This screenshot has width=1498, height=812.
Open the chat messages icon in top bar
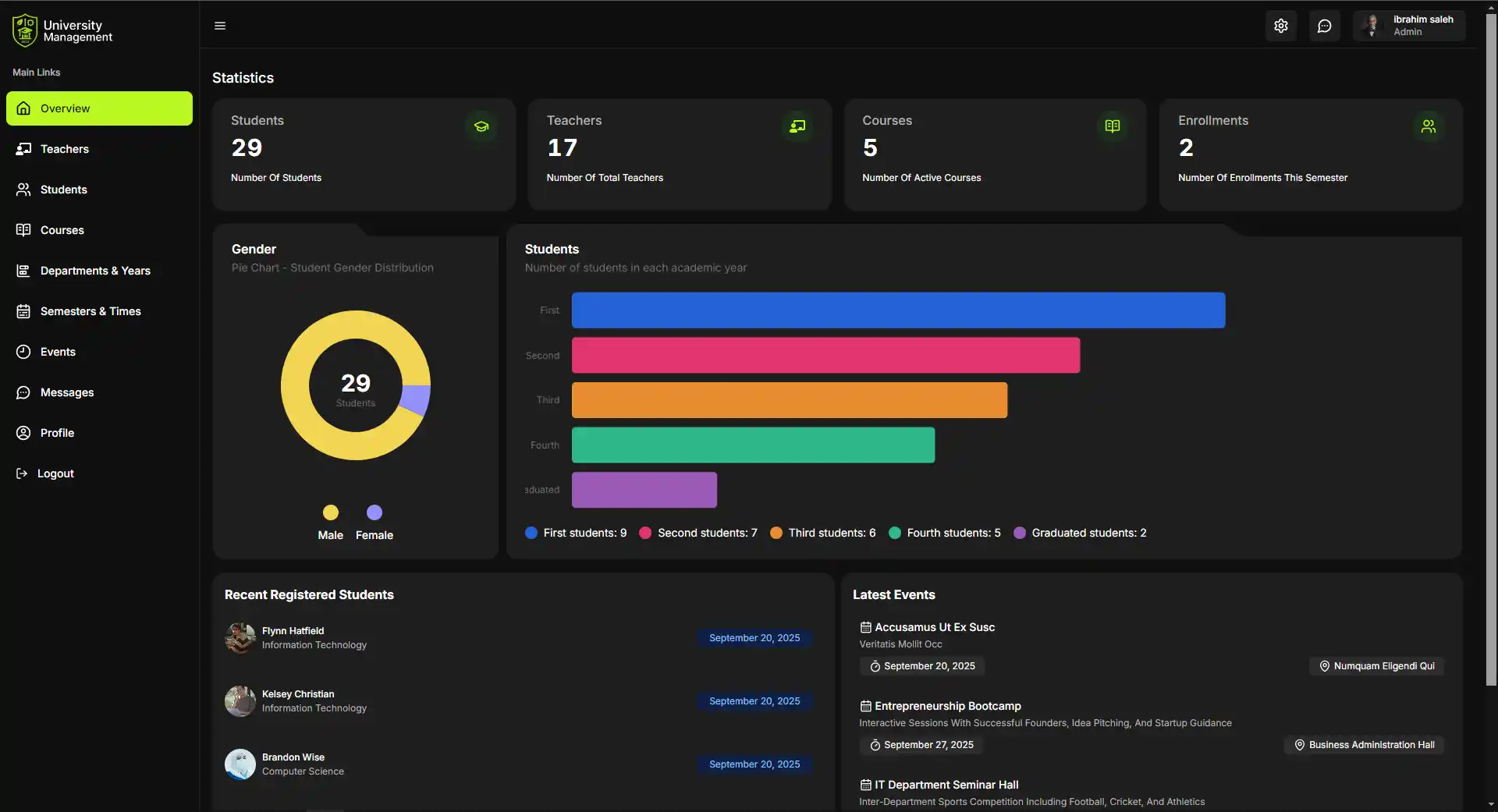[1324, 25]
